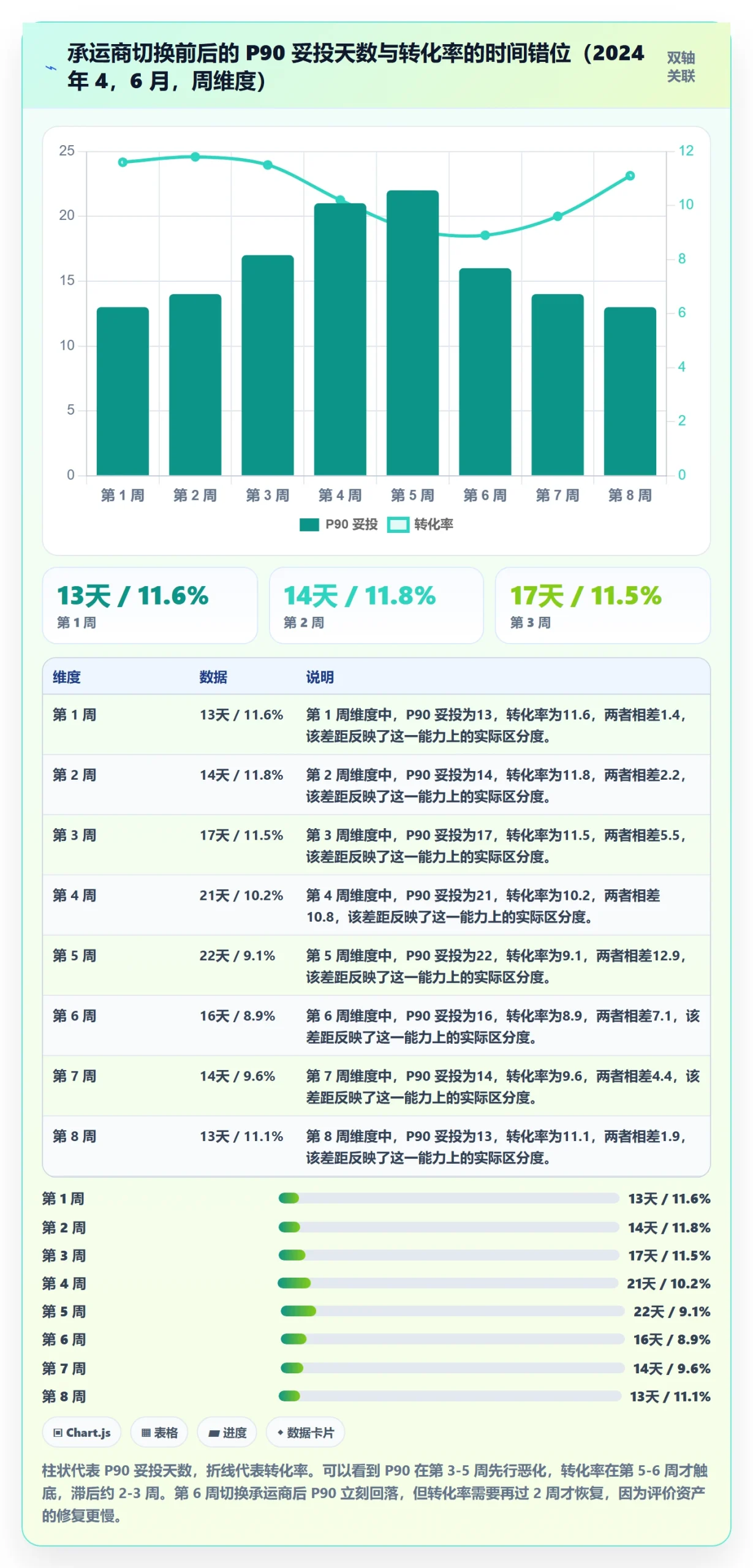The height and width of the screenshot is (1568, 753).
Task: Click the 第 7 周 bar in the chart
Action: [558, 385]
